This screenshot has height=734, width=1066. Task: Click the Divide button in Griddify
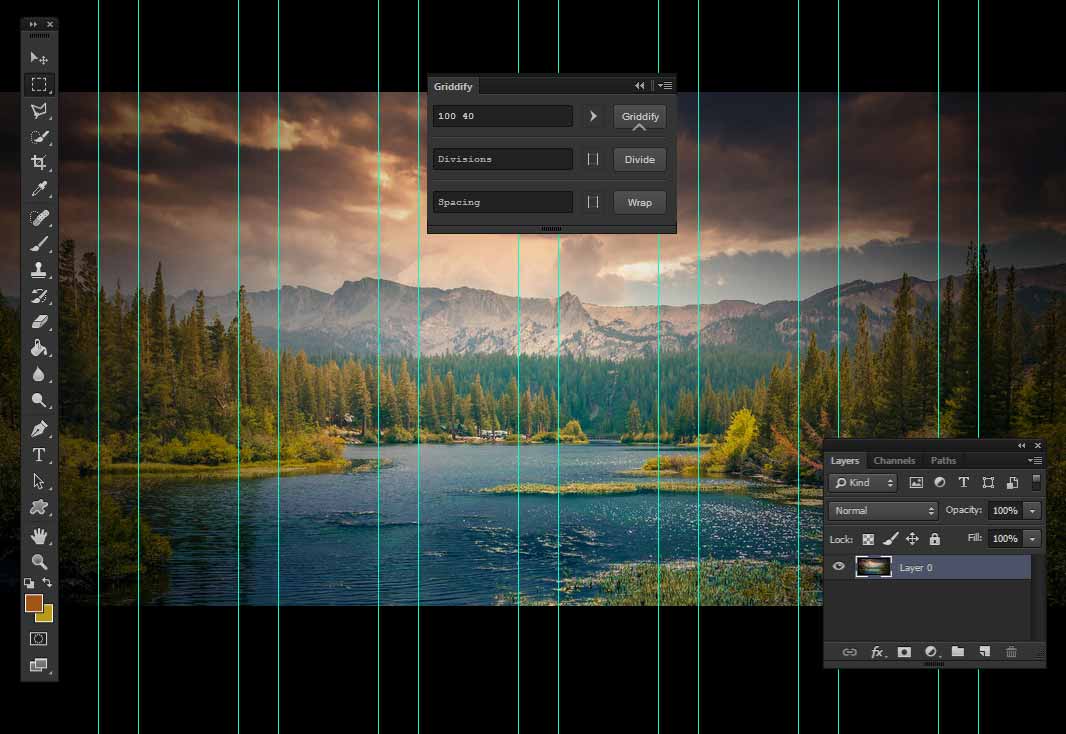tap(639, 159)
